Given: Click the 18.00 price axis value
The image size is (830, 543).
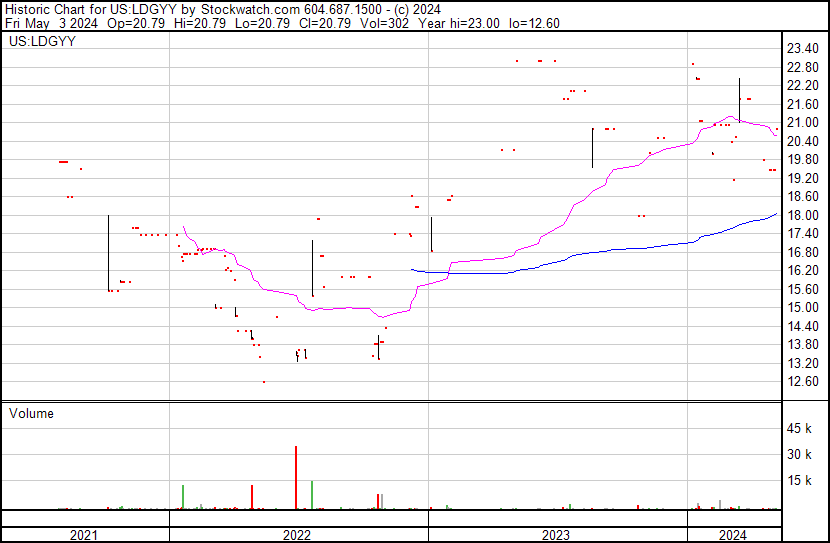Looking at the screenshot, I should click(x=802, y=215).
